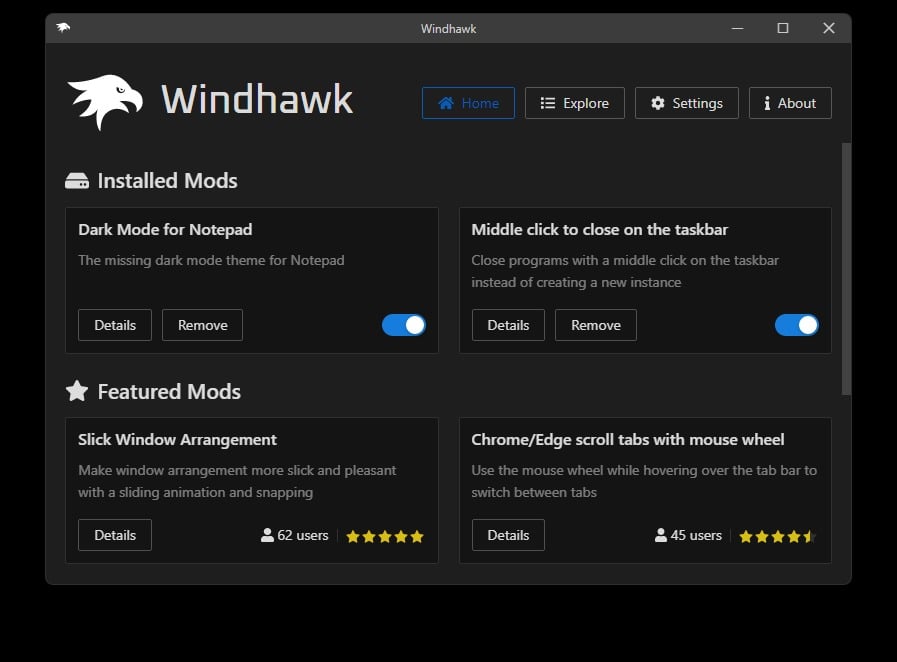This screenshot has height=662, width=897.
Task: Click the Windhawk hawk logo
Action: (x=103, y=102)
